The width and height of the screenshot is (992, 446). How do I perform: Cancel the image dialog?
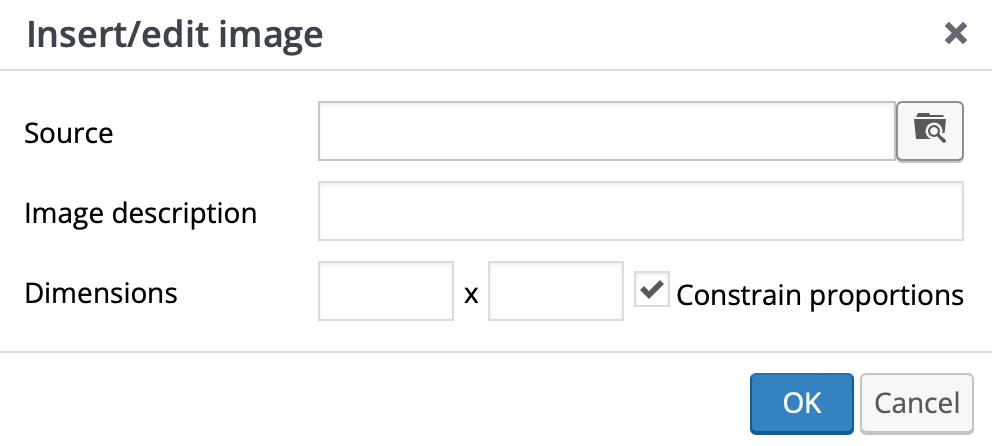coord(917,404)
